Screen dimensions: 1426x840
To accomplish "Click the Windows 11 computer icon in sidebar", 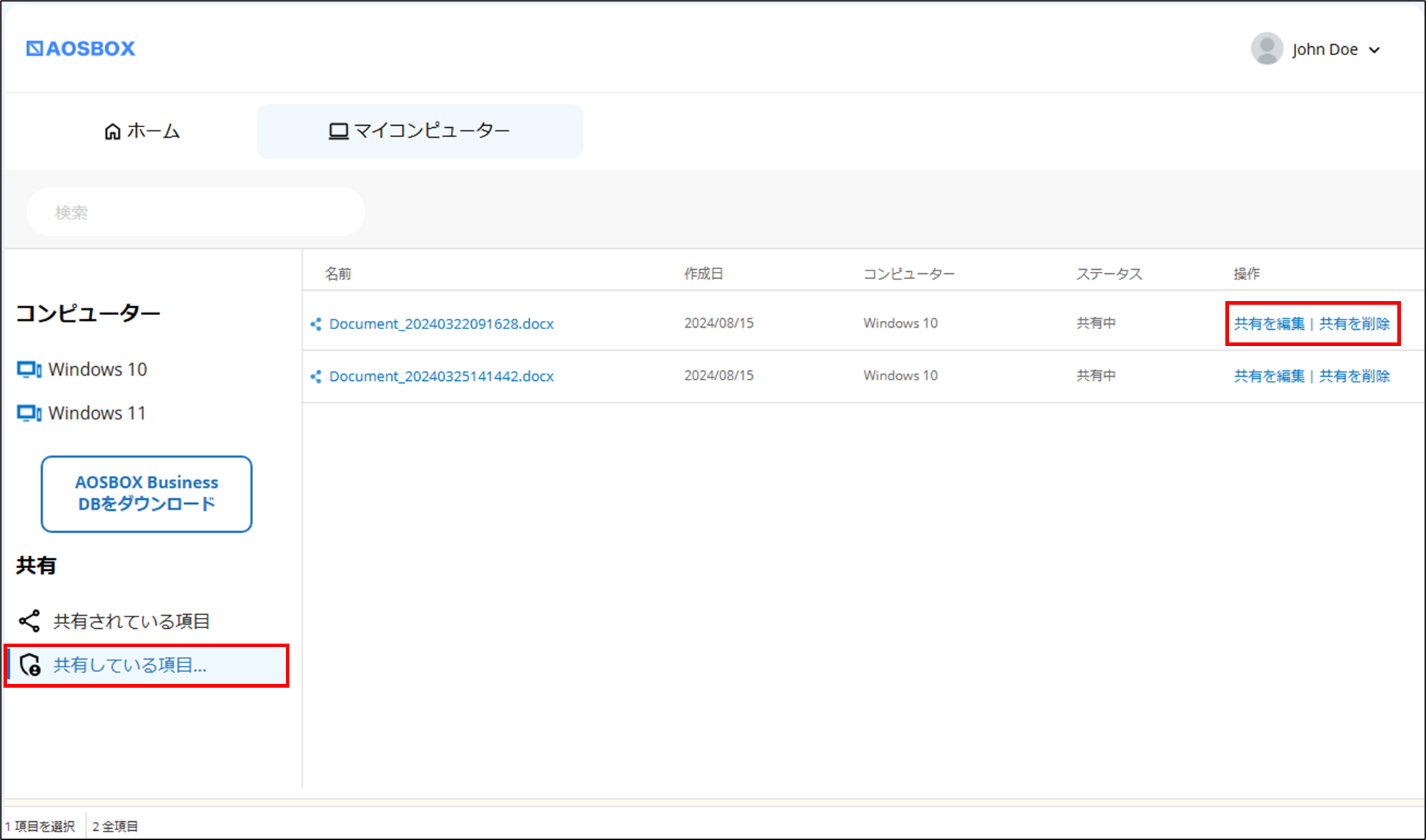I will pyautogui.click(x=29, y=414).
